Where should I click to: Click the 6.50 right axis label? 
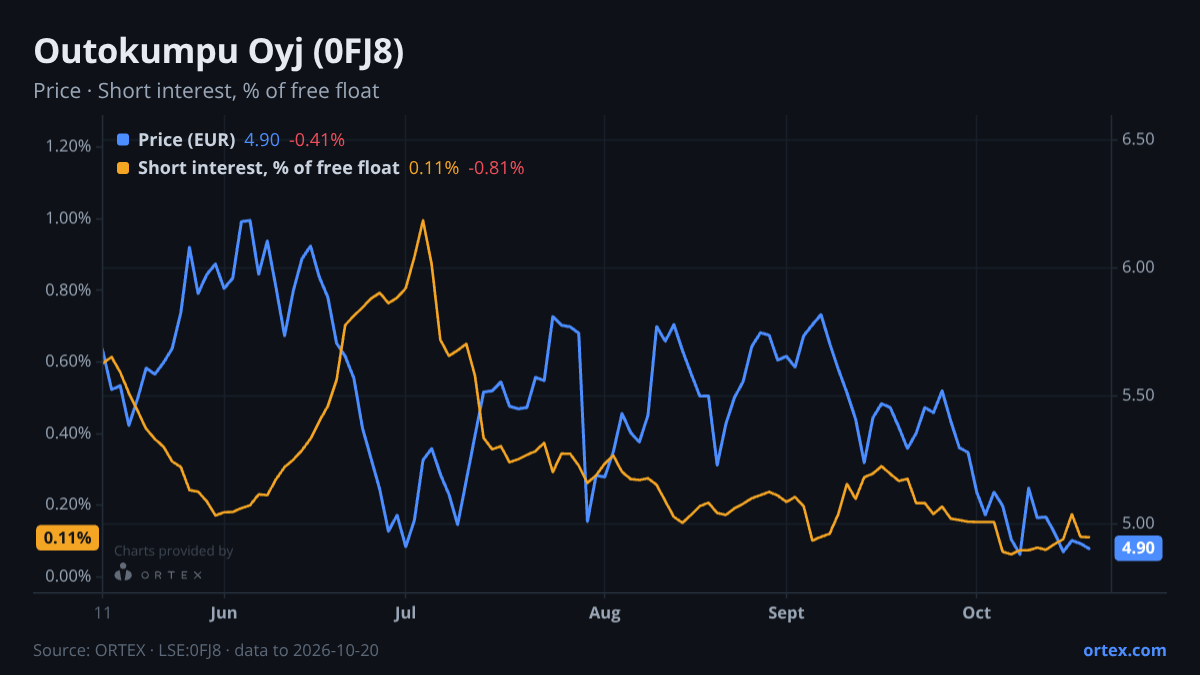1138,139
